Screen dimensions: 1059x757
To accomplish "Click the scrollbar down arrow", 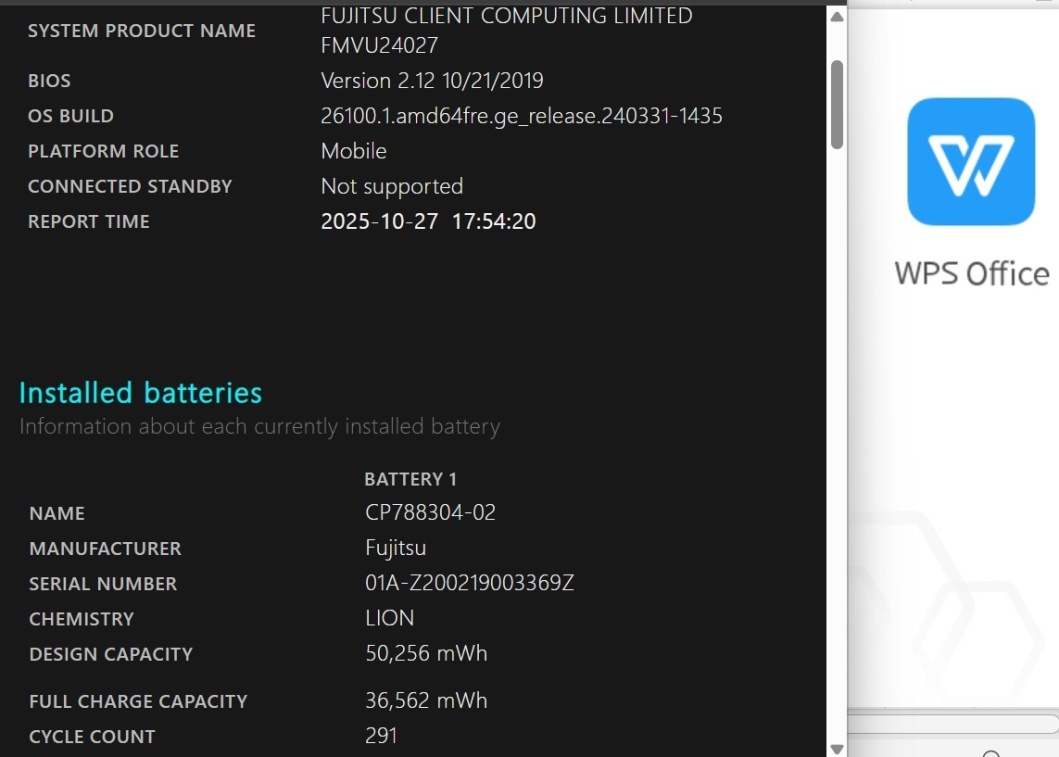I will [837, 749].
